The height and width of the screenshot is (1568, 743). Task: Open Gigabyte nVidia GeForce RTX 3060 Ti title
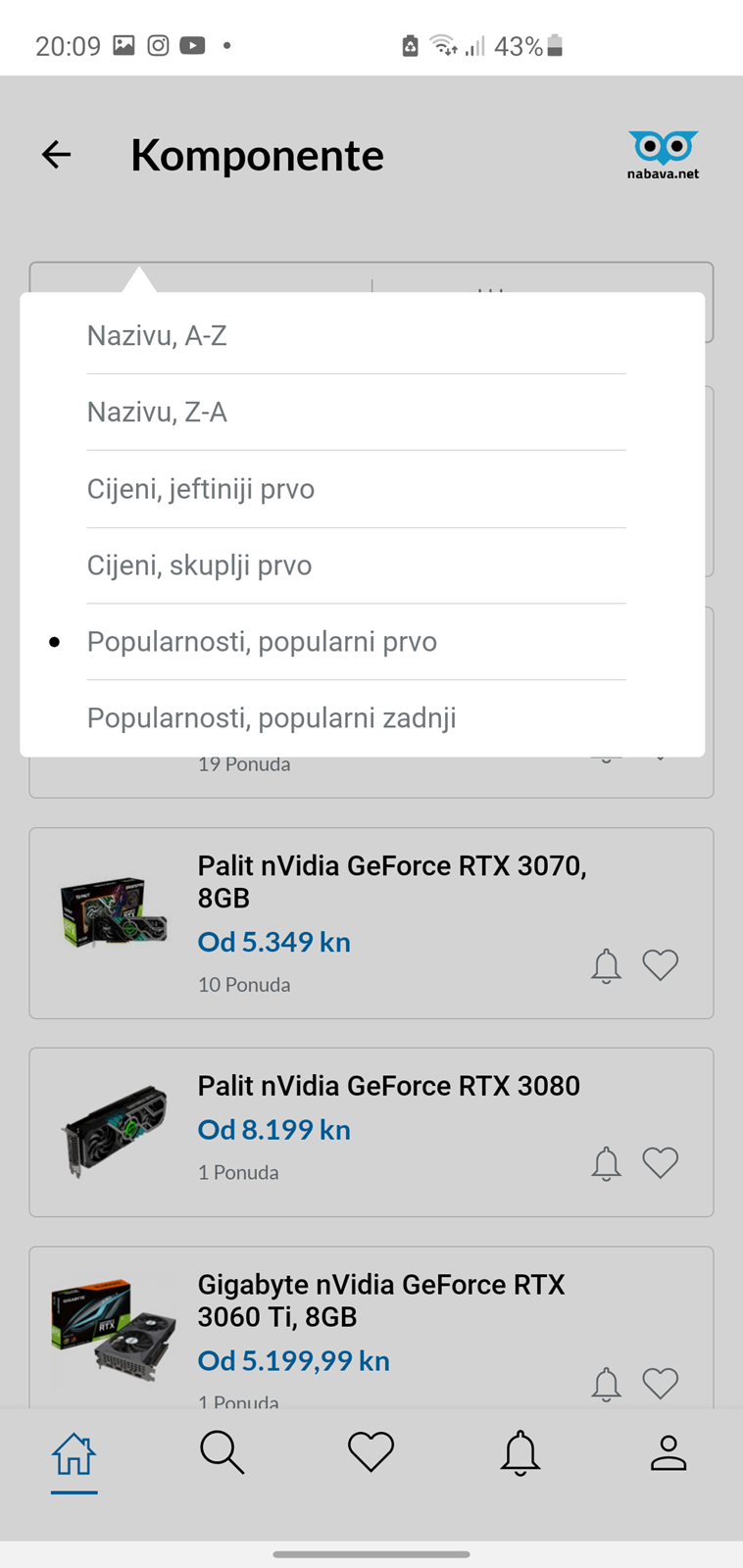point(381,1300)
